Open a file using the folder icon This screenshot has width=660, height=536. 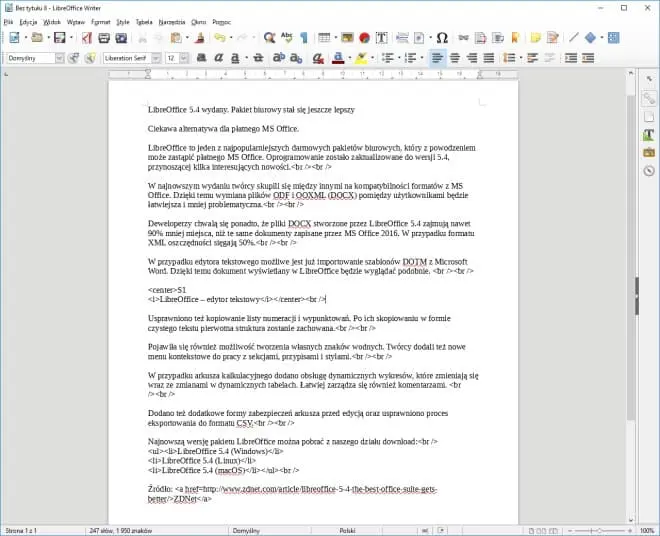(37, 38)
